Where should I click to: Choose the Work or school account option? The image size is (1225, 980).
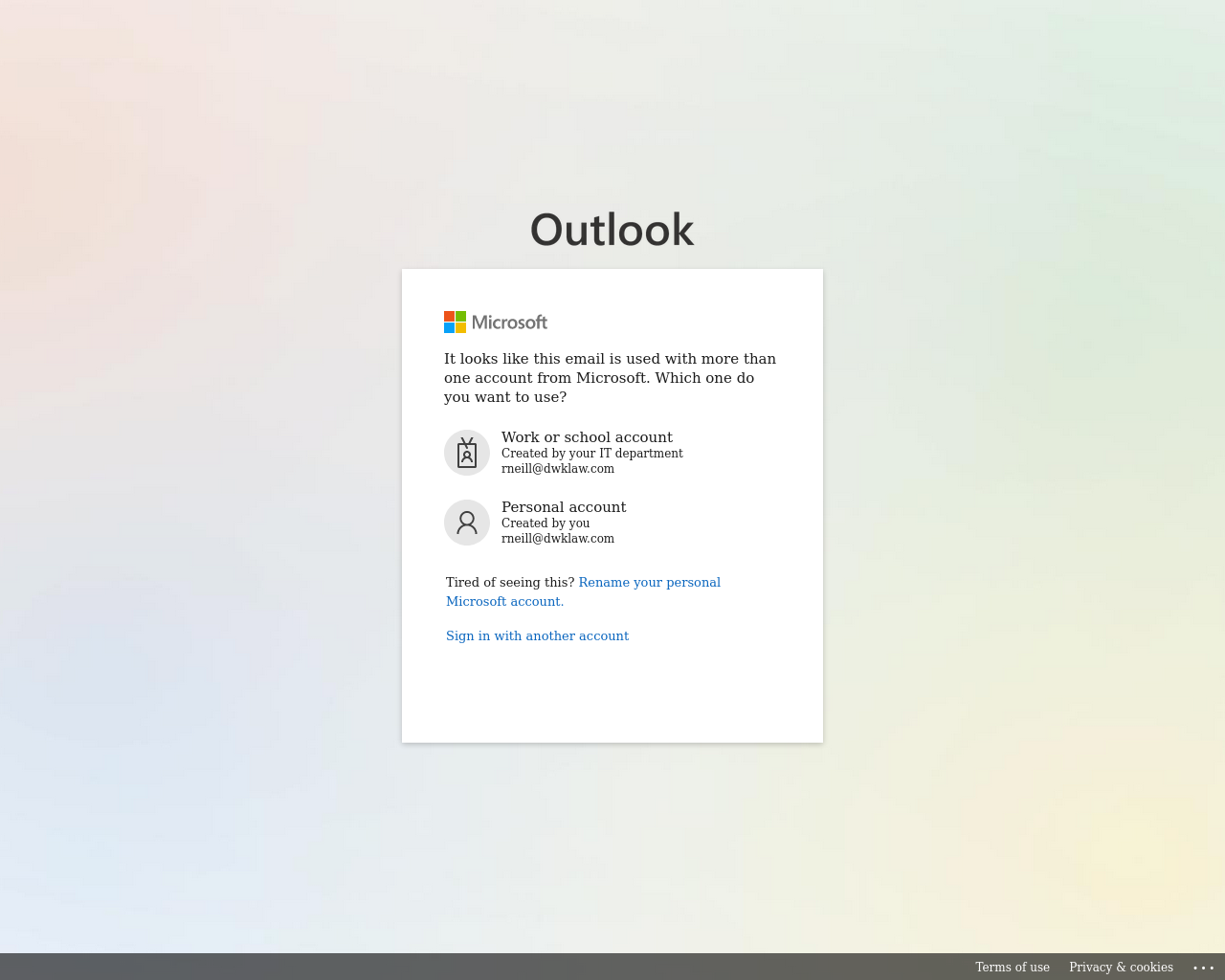[612, 453]
